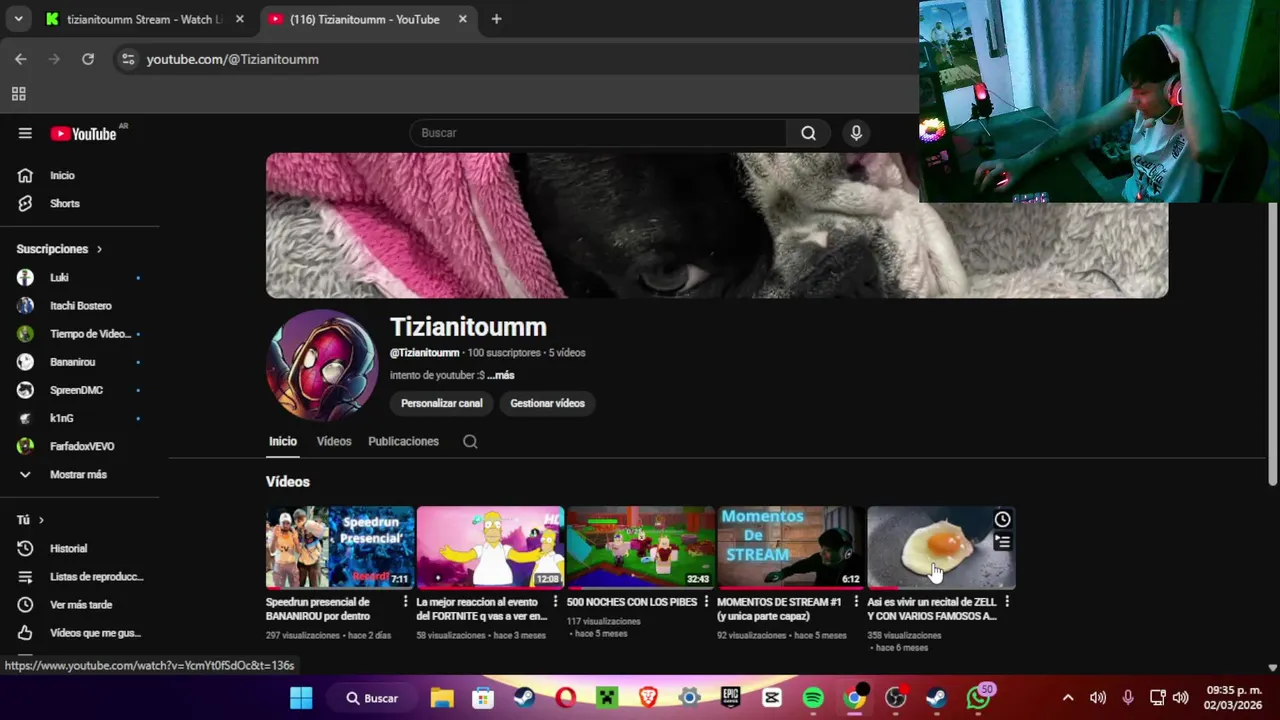
Task: Select the Publicaciones channel tab
Action: [x=403, y=441]
